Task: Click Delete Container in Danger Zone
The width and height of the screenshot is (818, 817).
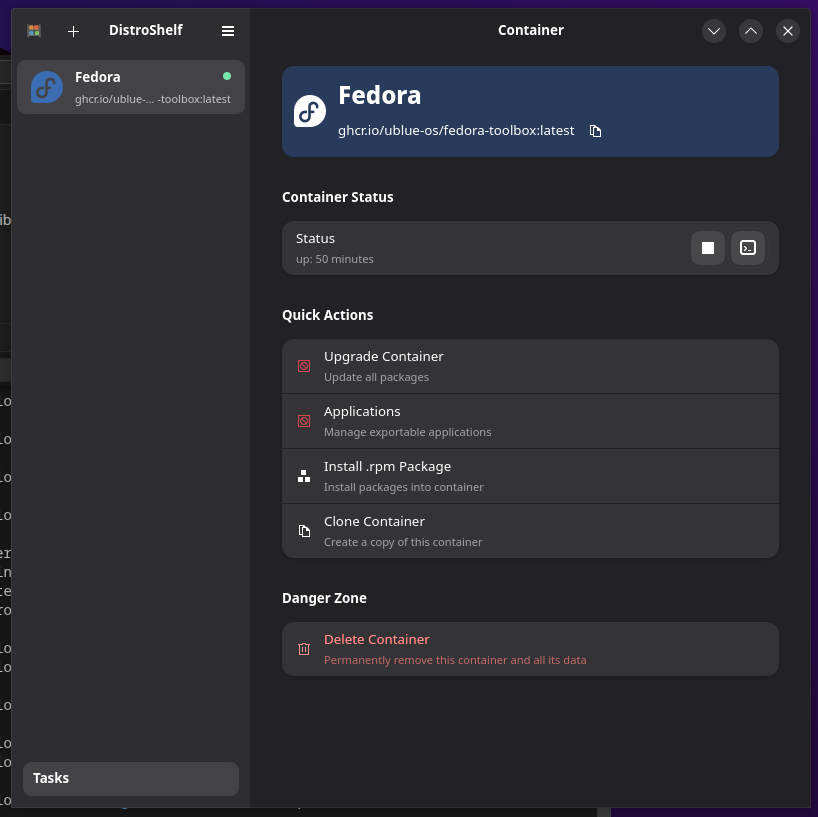Action: [530, 649]
